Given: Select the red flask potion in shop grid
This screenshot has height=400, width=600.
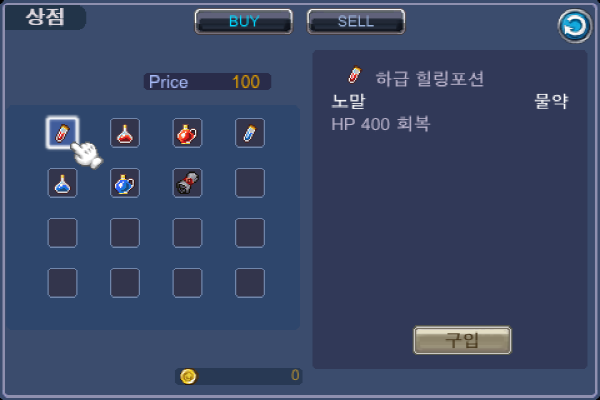Looking at the screenshot, I should (125, 133).
